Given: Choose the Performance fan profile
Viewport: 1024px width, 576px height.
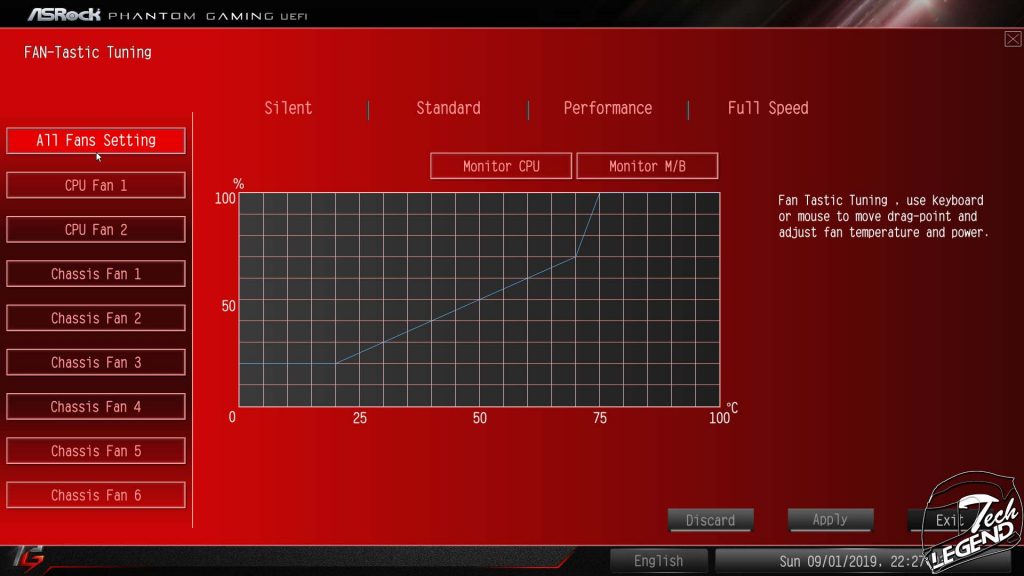Looking at the screenshot, I should (607, 108).
